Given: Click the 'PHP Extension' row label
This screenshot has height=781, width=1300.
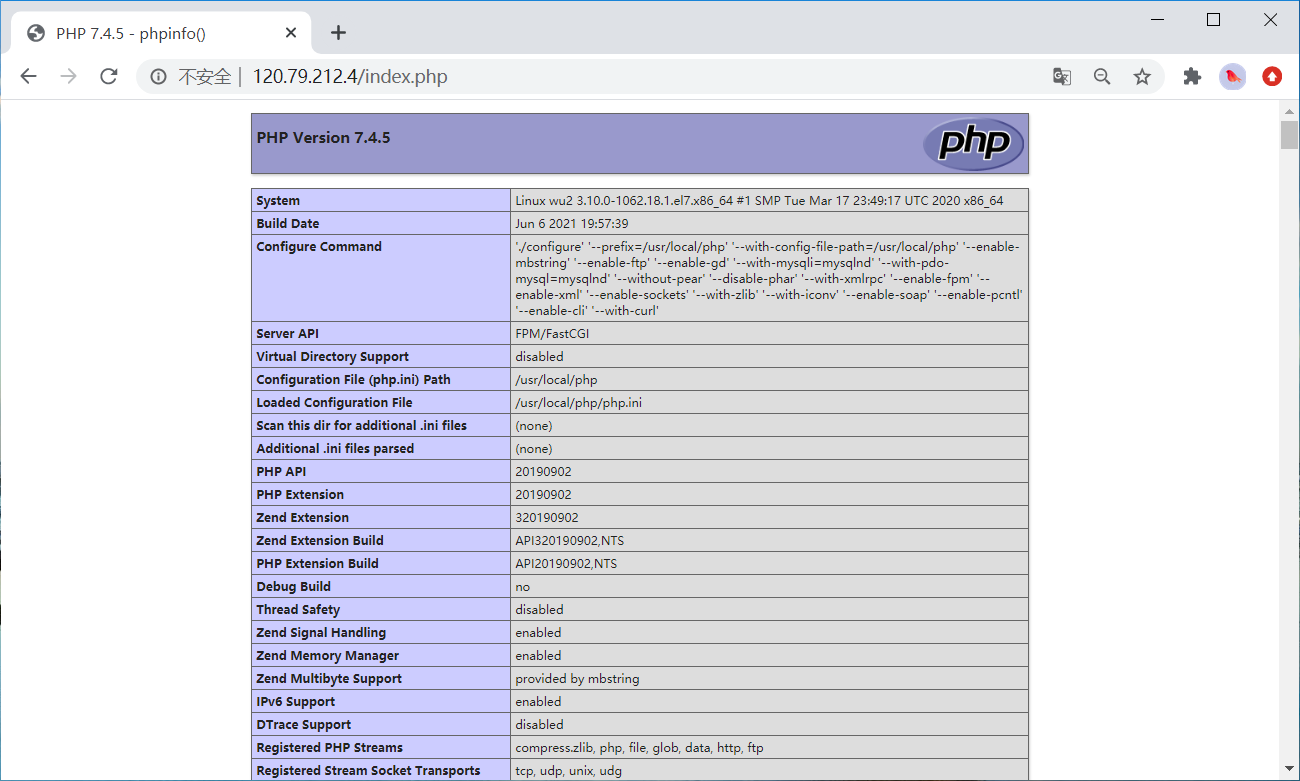Looking at the screenshot, I should (x=300, y=495).
